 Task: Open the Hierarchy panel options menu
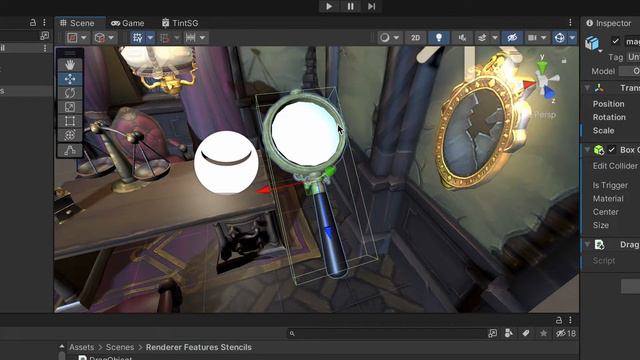pos(44,23)
